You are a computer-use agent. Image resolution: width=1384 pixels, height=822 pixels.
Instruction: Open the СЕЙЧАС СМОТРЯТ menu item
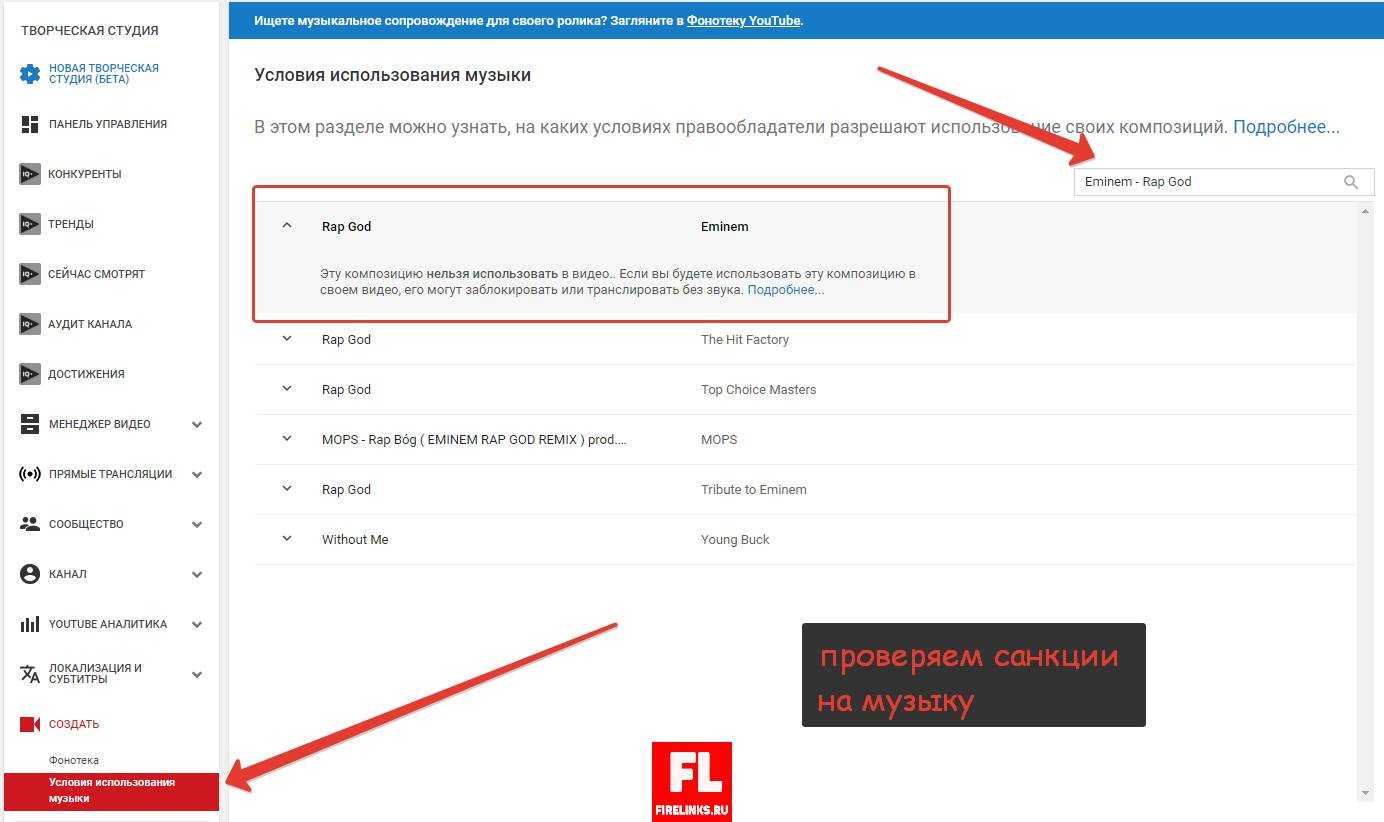pos(97,274)
